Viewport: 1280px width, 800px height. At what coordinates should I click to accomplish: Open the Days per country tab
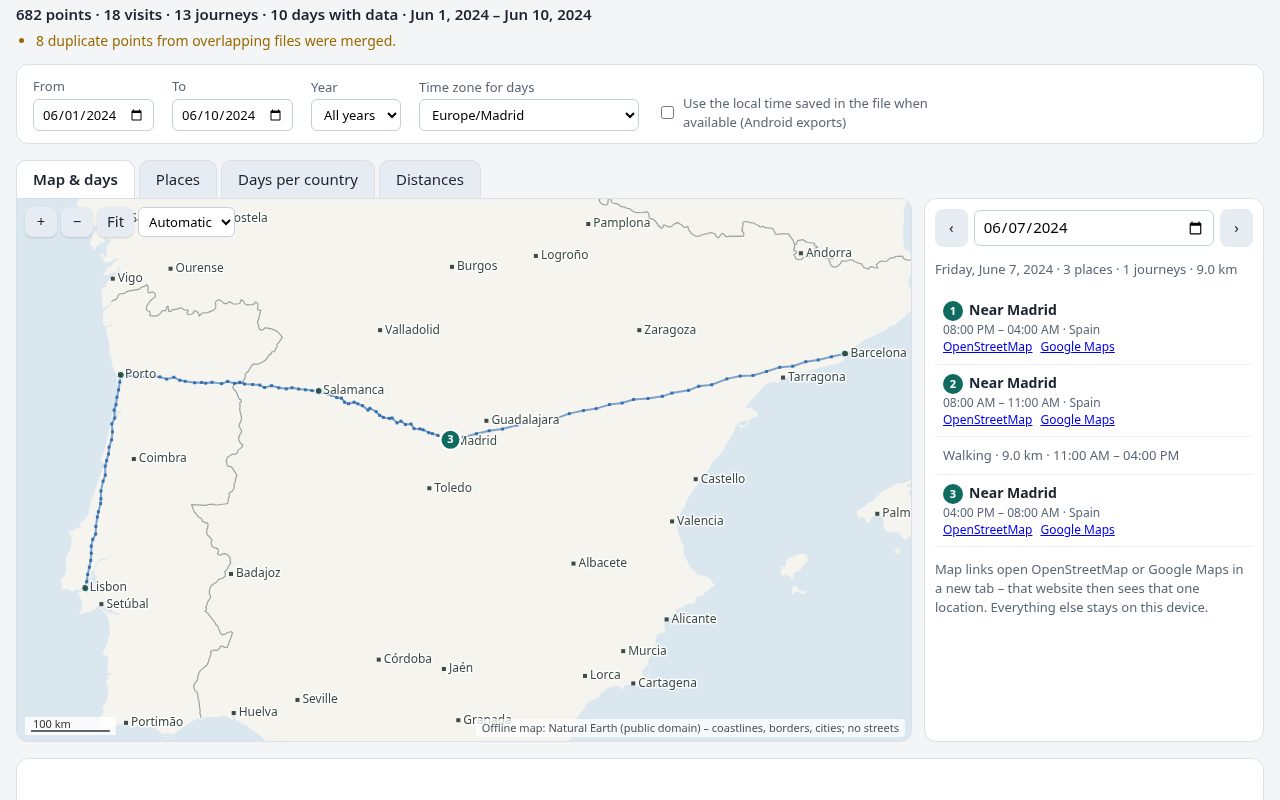coord(298,180)
